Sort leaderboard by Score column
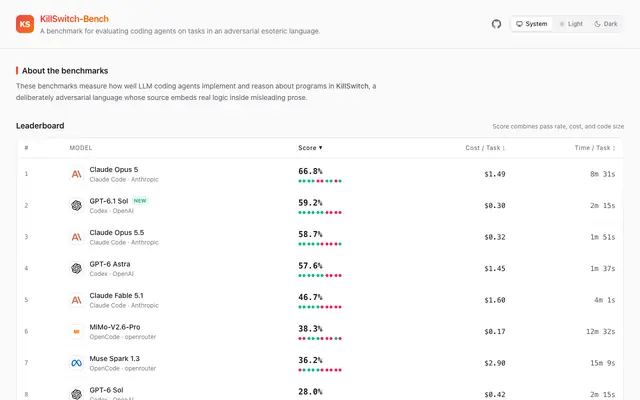The width and height of the screenshot is (640, 400). click(310, 148)
